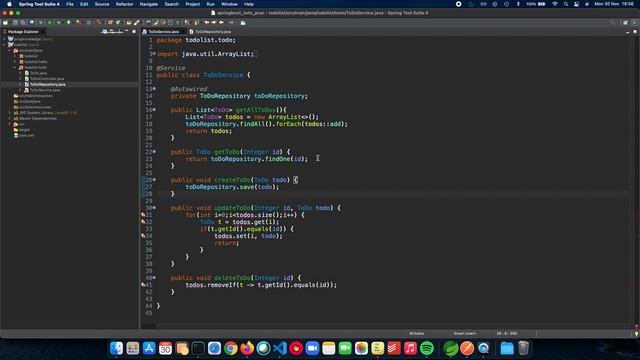
Task: Click the error marker on line 31
Action: (143, 215)
